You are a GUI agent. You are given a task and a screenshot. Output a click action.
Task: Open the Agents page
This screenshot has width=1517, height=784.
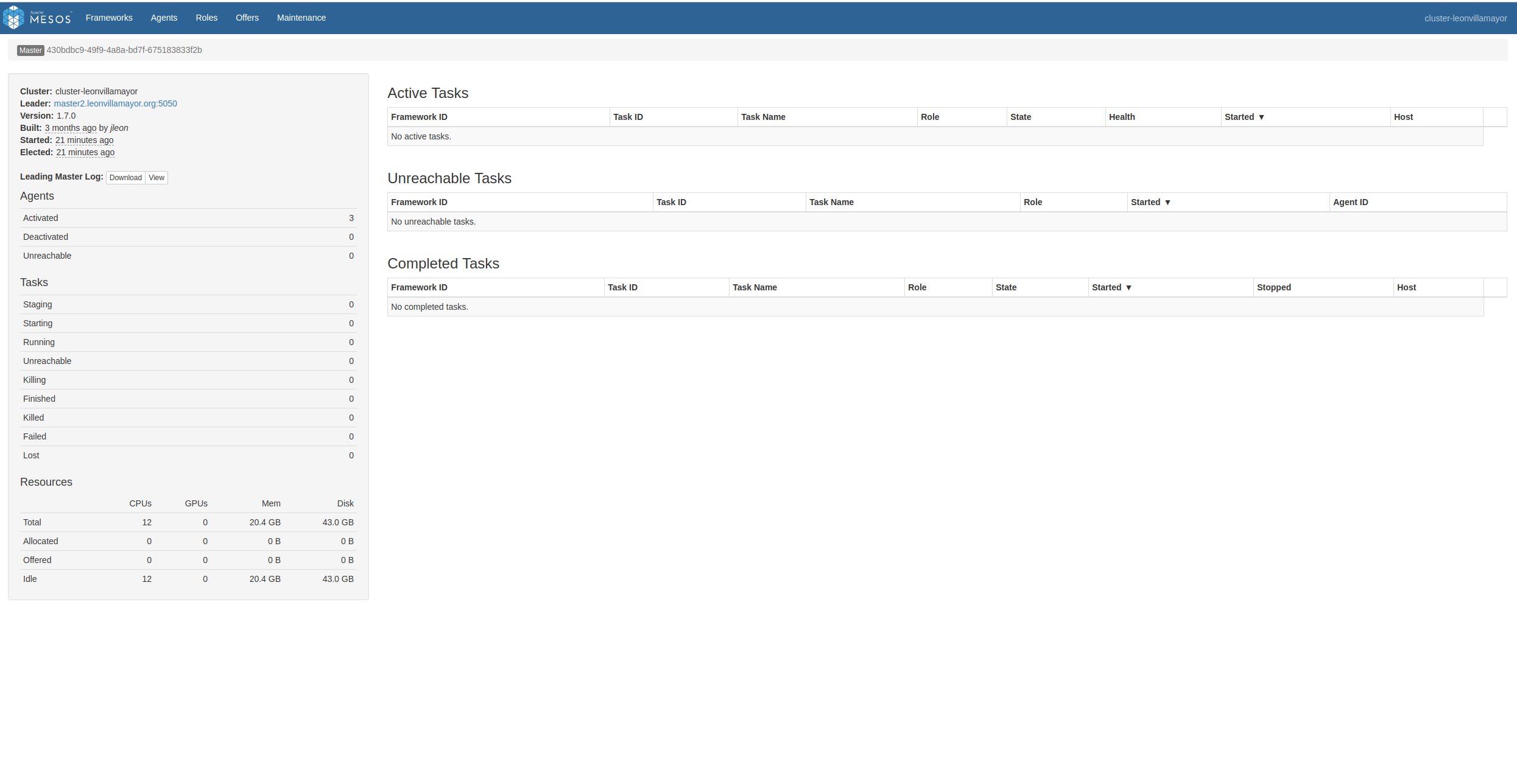pyautogui.click(x=164, y=18)
